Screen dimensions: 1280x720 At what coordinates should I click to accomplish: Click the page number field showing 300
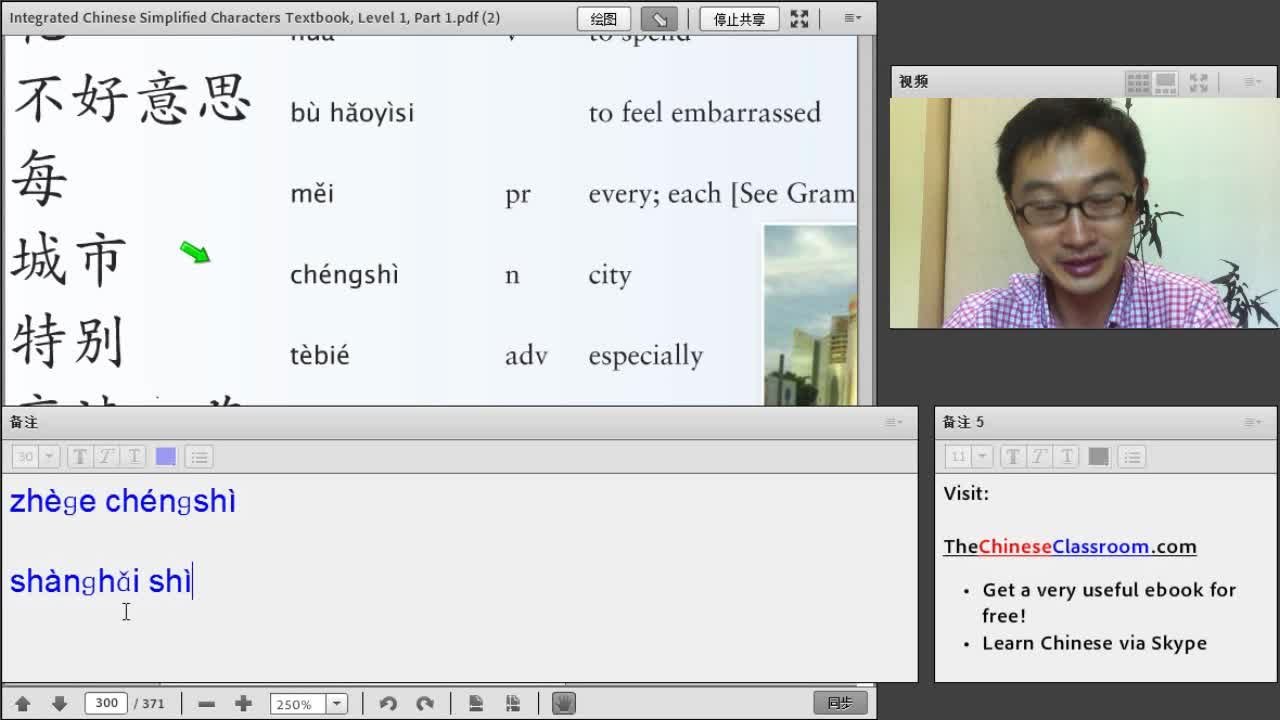coord(106,703)
